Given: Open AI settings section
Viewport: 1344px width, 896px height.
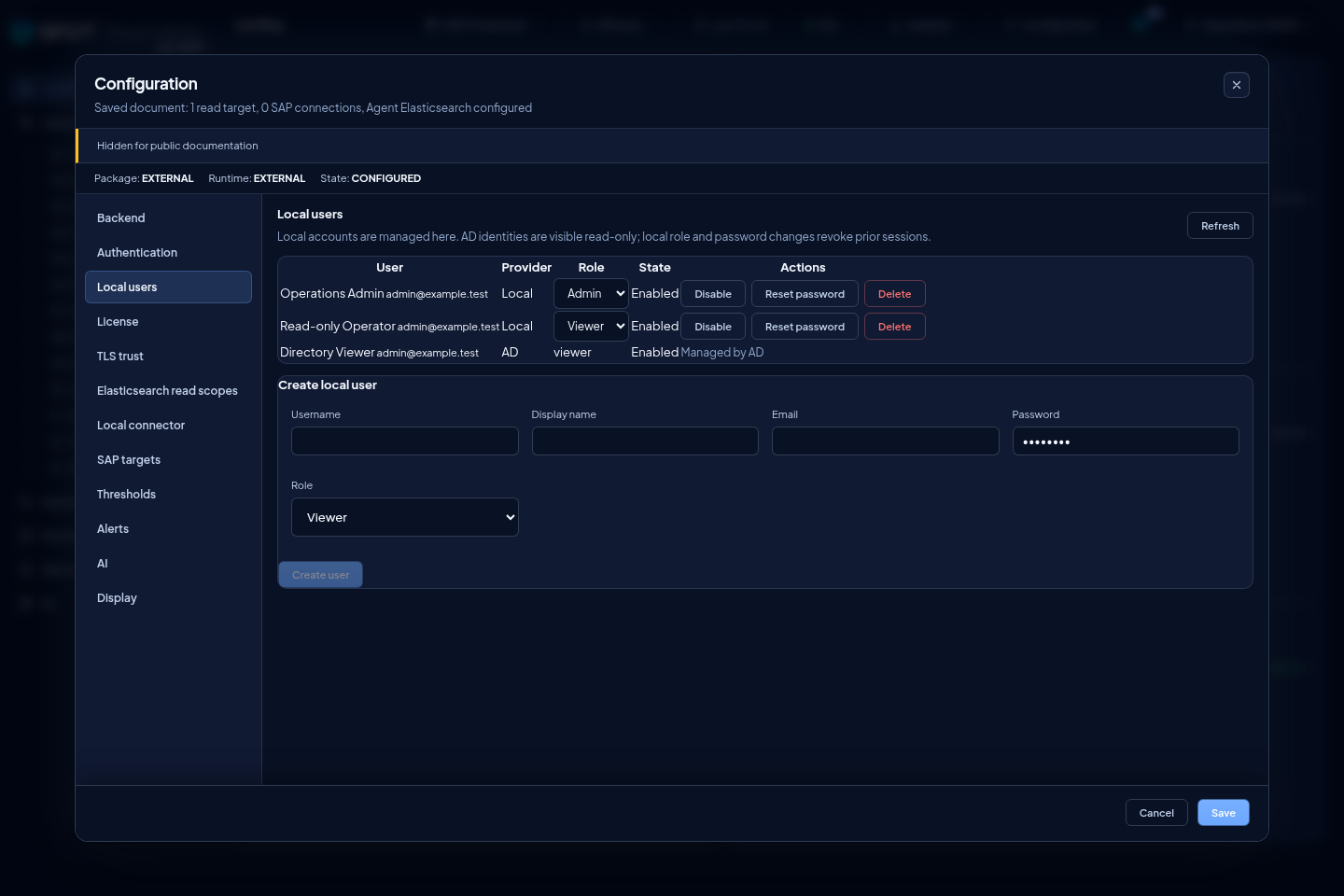Looking at the screenshot, I should pyautogui.click(x=168, y=564).
